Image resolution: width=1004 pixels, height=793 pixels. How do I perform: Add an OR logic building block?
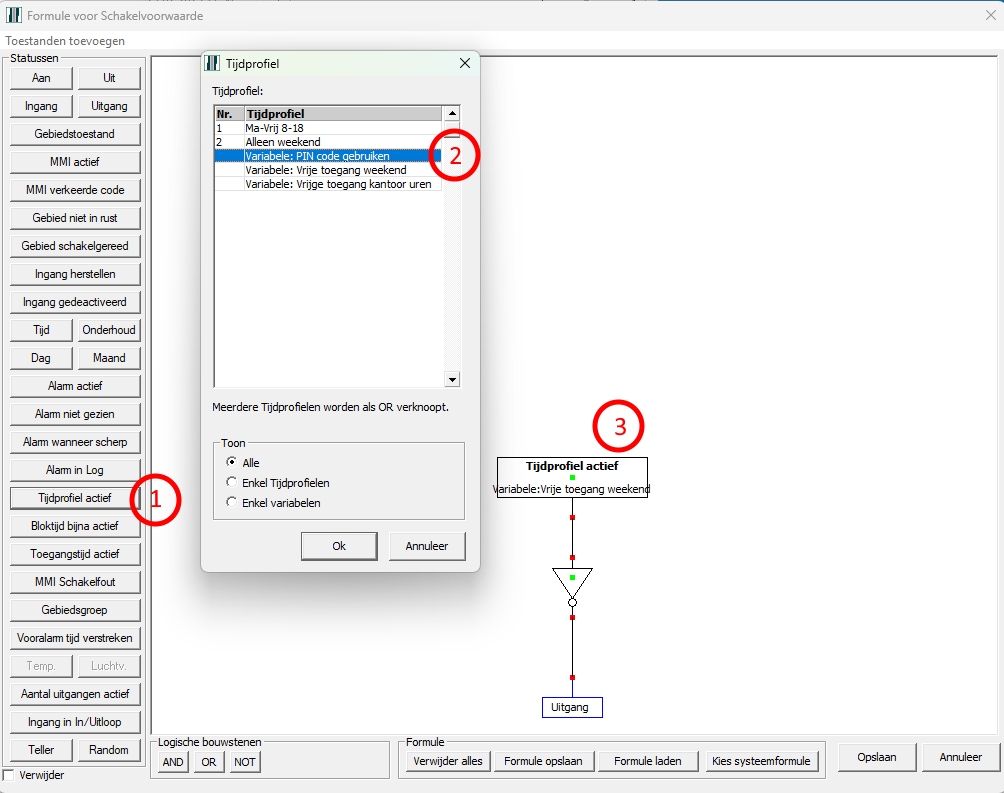pos(209,761)
